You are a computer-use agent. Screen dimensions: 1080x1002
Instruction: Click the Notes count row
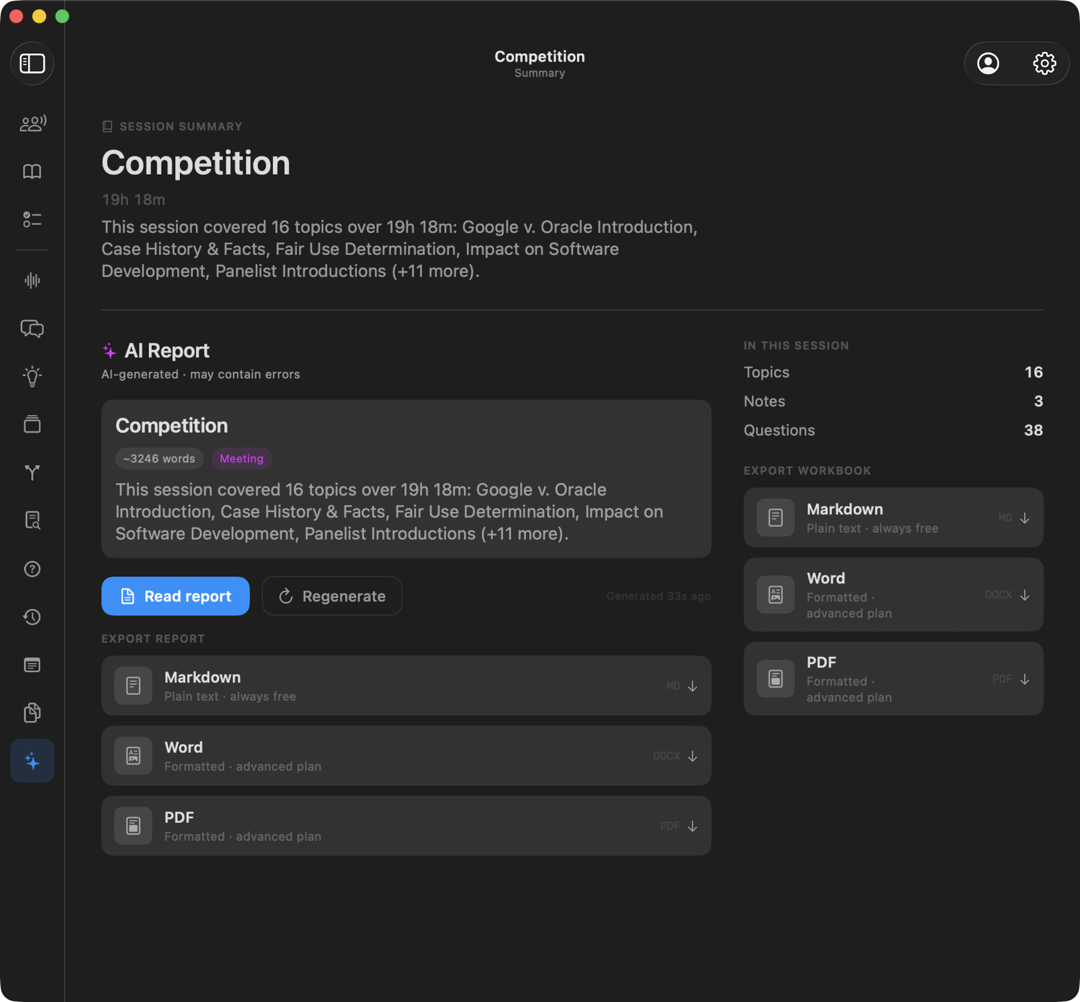(x=893, y=401)
